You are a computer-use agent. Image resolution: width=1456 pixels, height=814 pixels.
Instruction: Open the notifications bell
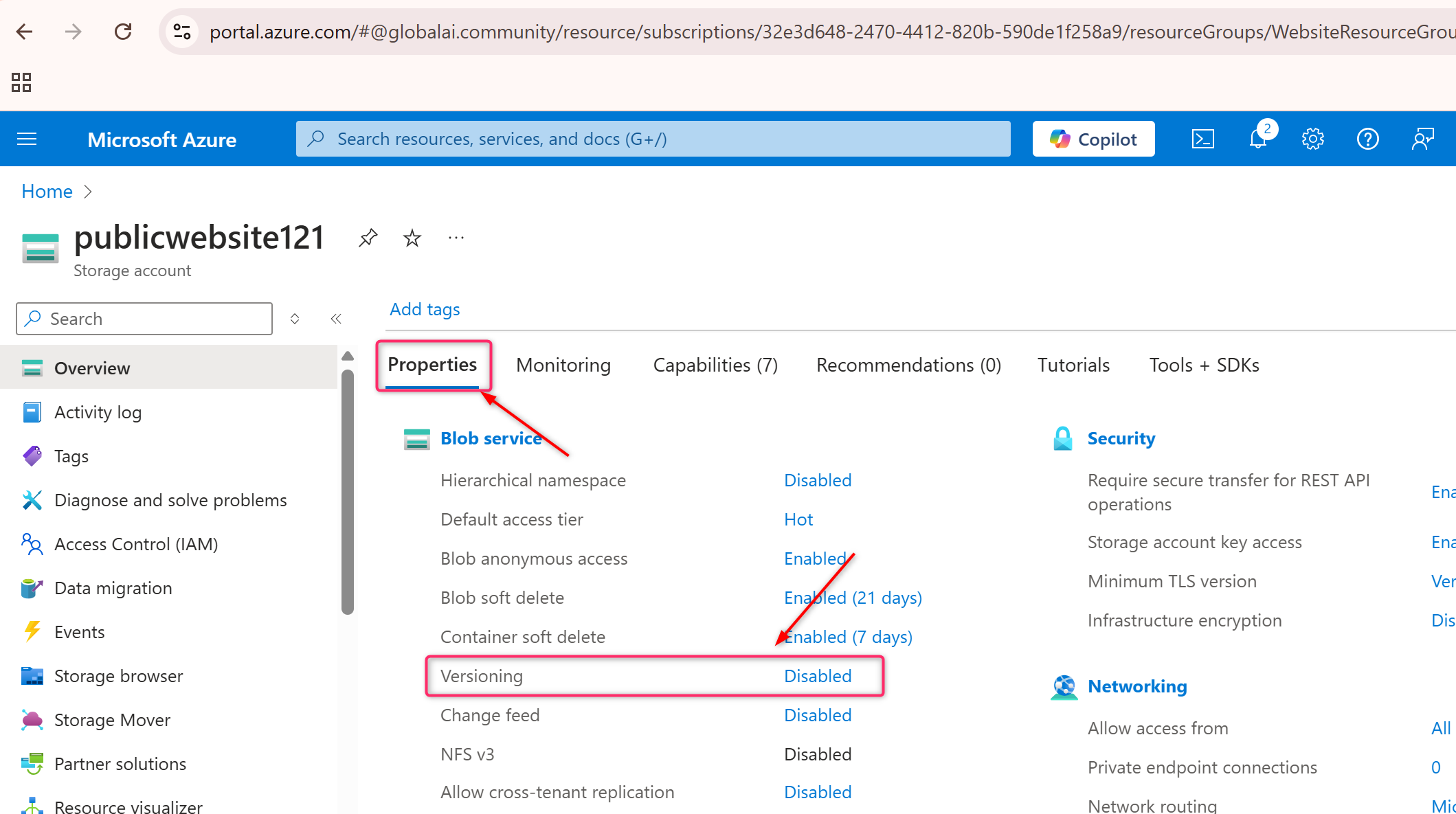pyautogui.click(x=1258, y=139)
